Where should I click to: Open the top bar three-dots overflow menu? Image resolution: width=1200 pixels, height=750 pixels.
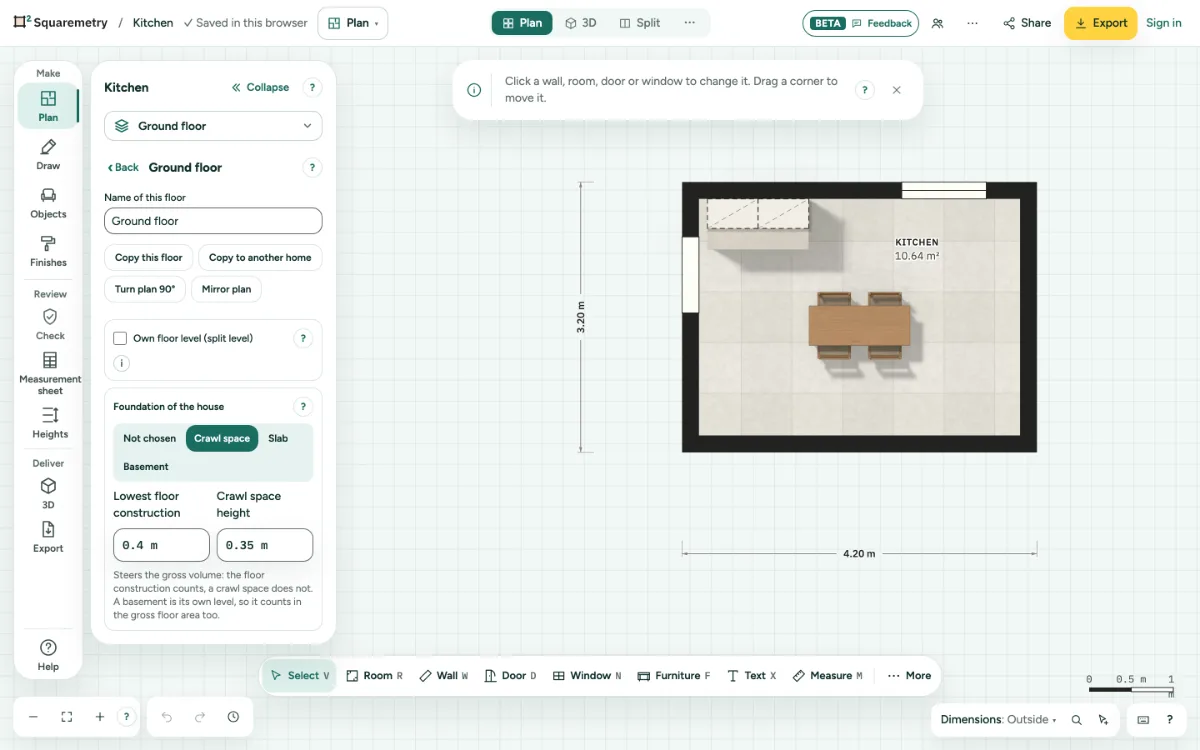pos(973,23)
